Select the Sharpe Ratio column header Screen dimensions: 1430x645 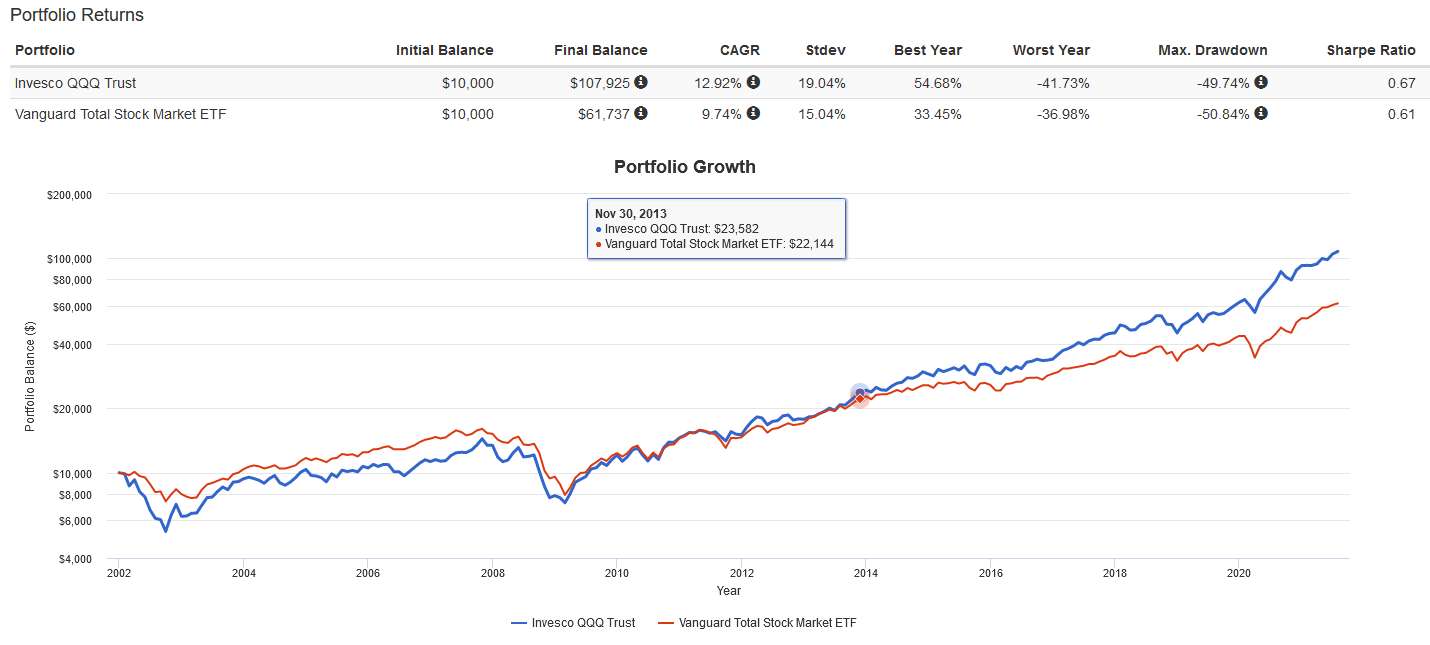pos(1370,50)
